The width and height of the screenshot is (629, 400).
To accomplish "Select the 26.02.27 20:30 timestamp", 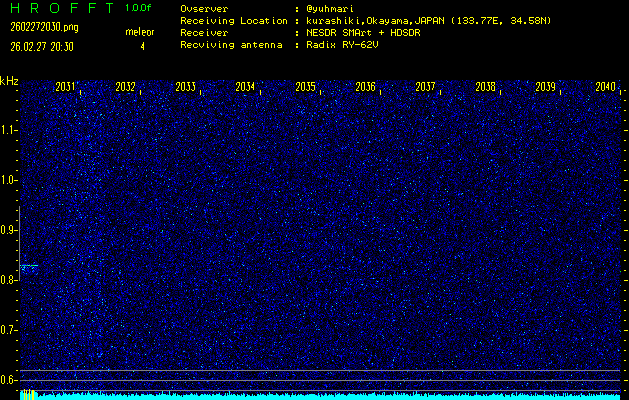I will coord(41,46).
